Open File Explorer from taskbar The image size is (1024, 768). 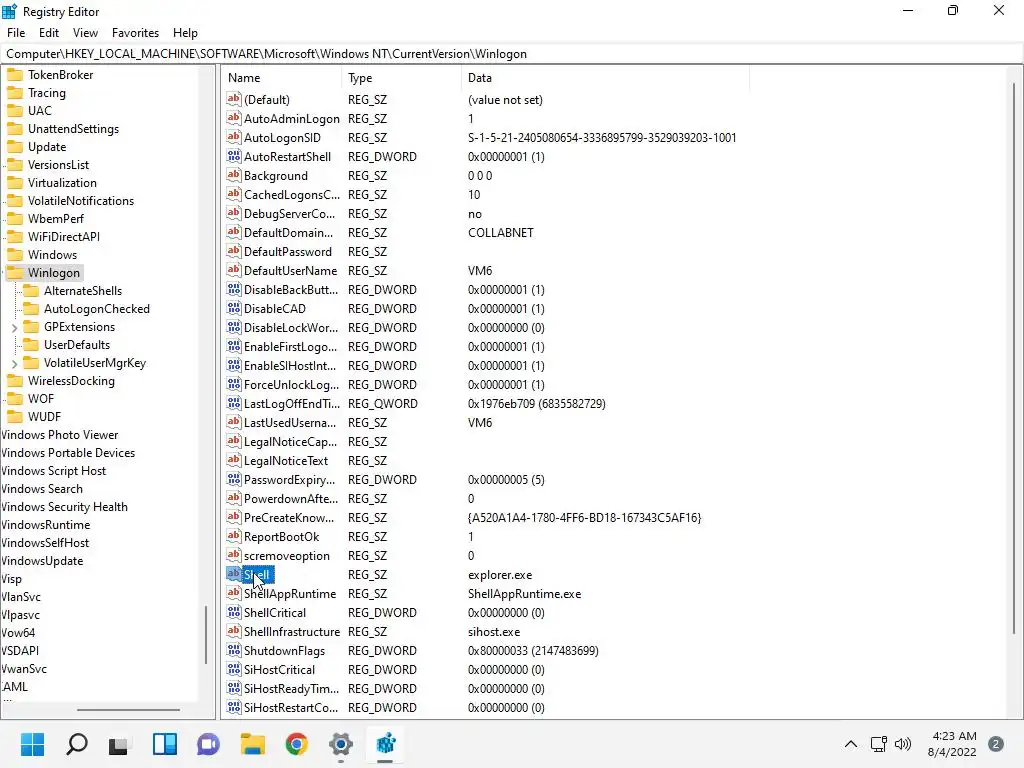coord(253,744)
